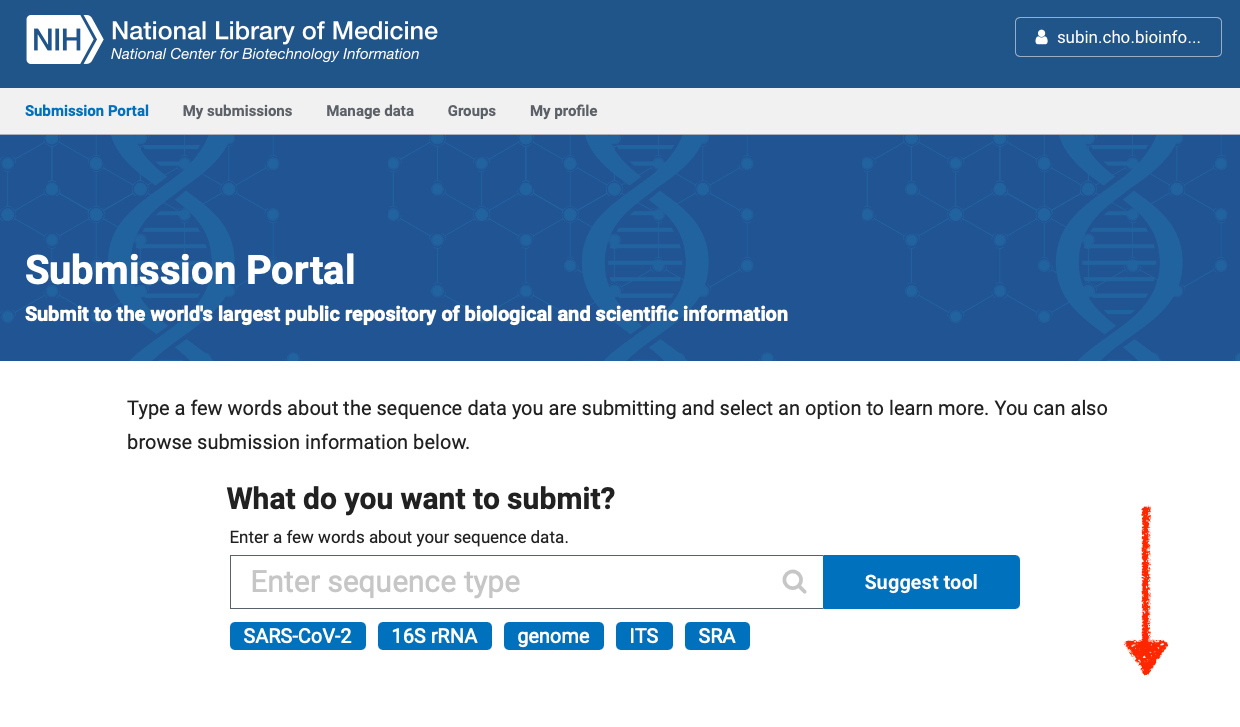Switch to the Submission Portal tab
The width and height of the screenshot is (1240, 727).
click(x=87, y=111)
